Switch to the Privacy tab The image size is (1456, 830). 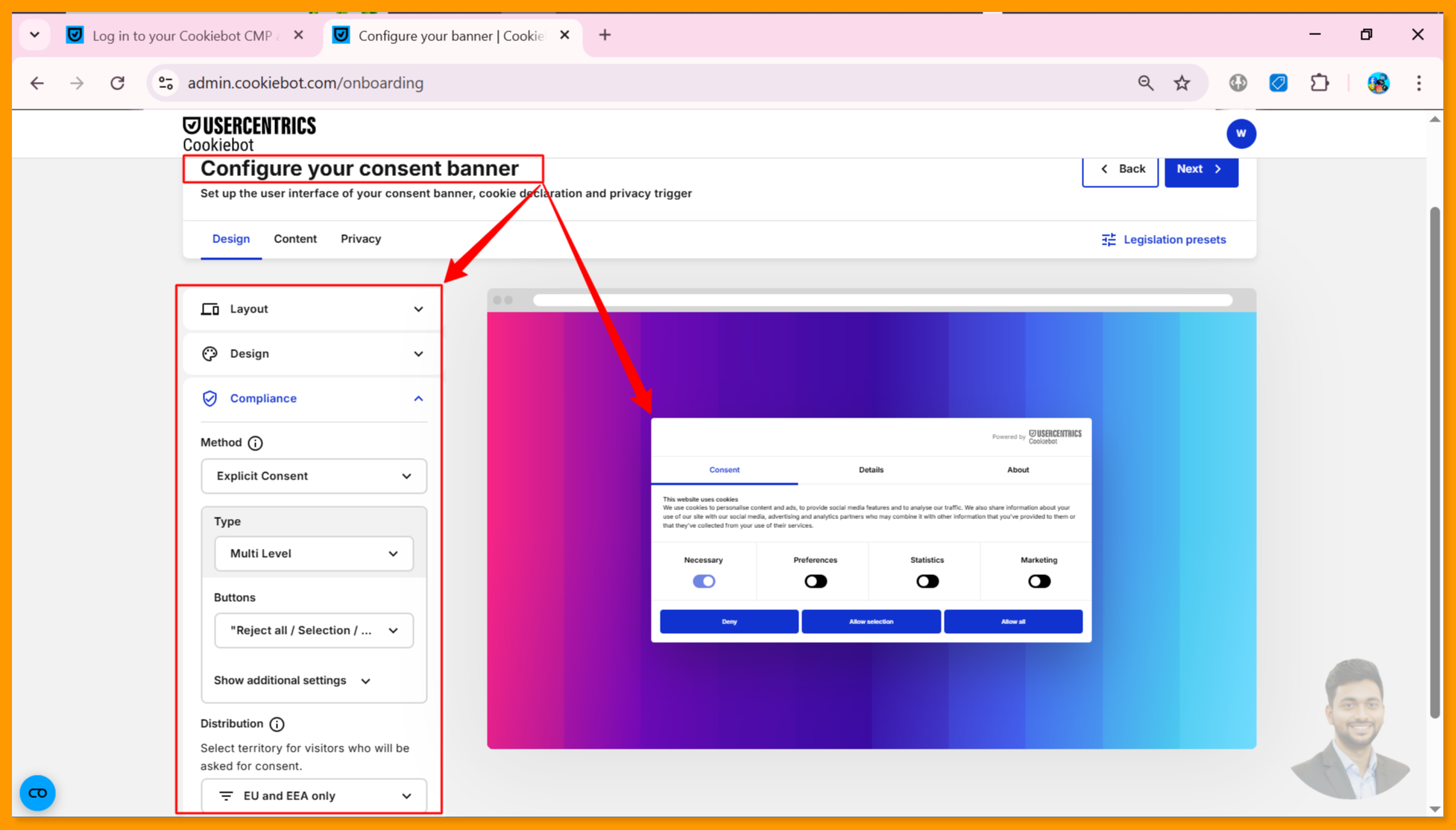click(x=360, y=239)
